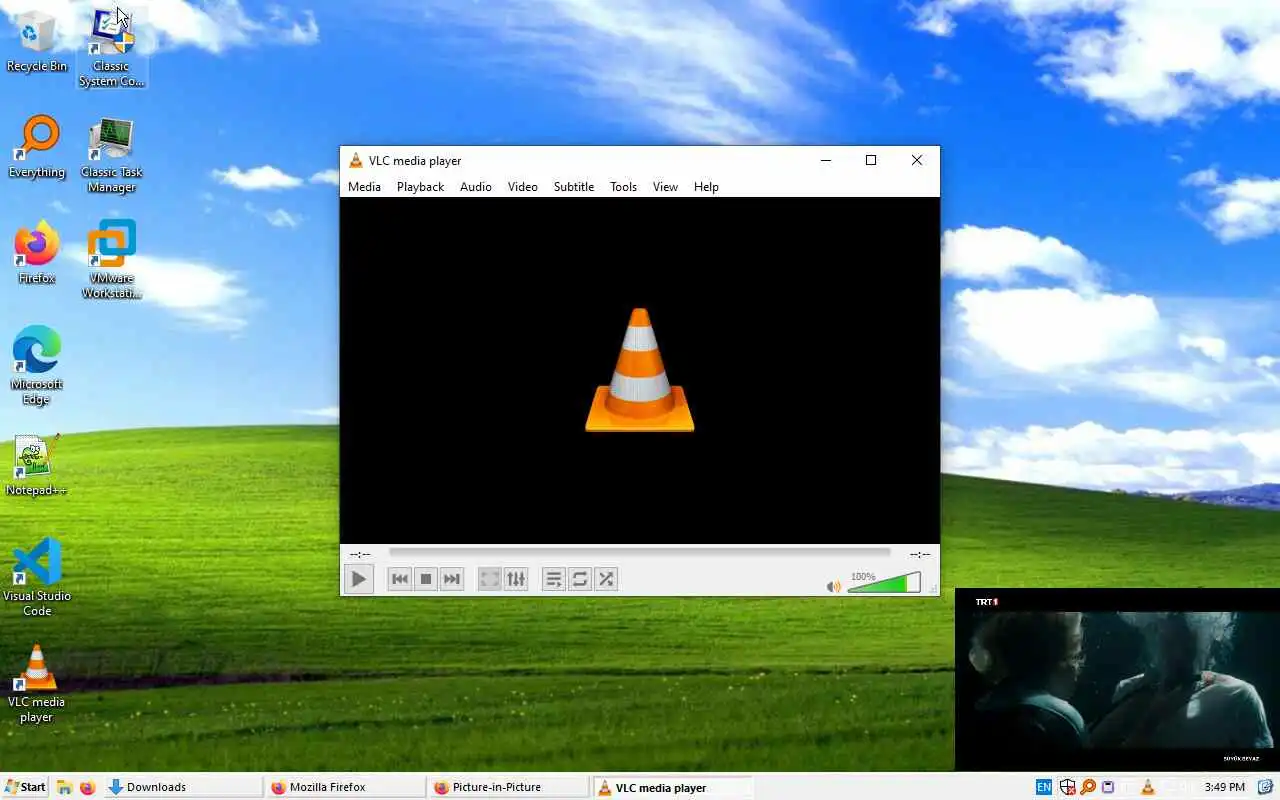The width and height of the screenshot is (1280, 800).
Task: Click VLC media player taskbar button
Action: [672, 787]
